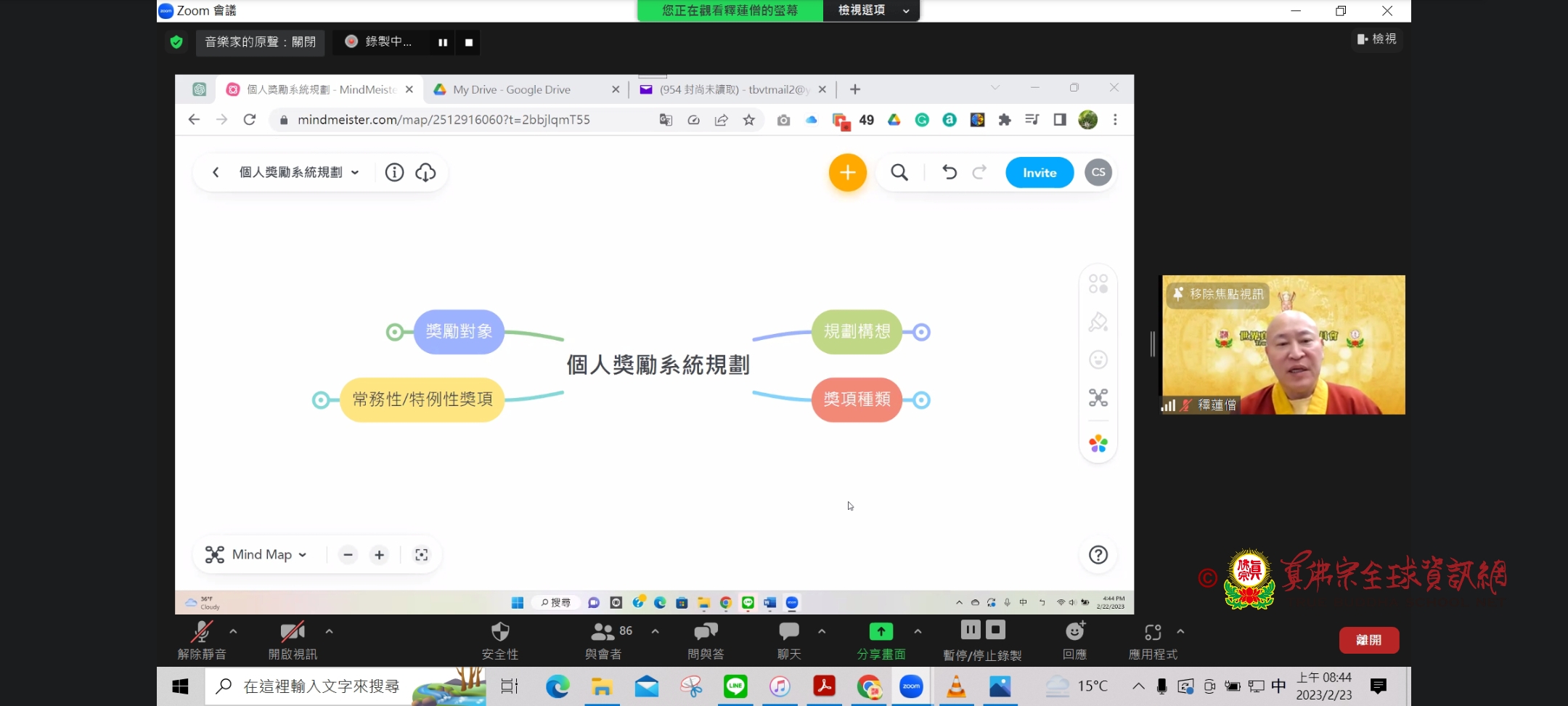Image resolution: width=1568 pixels, height=706 pixels.
Task: Open LINE app from Windows taskbar
Action: [735, 686]
